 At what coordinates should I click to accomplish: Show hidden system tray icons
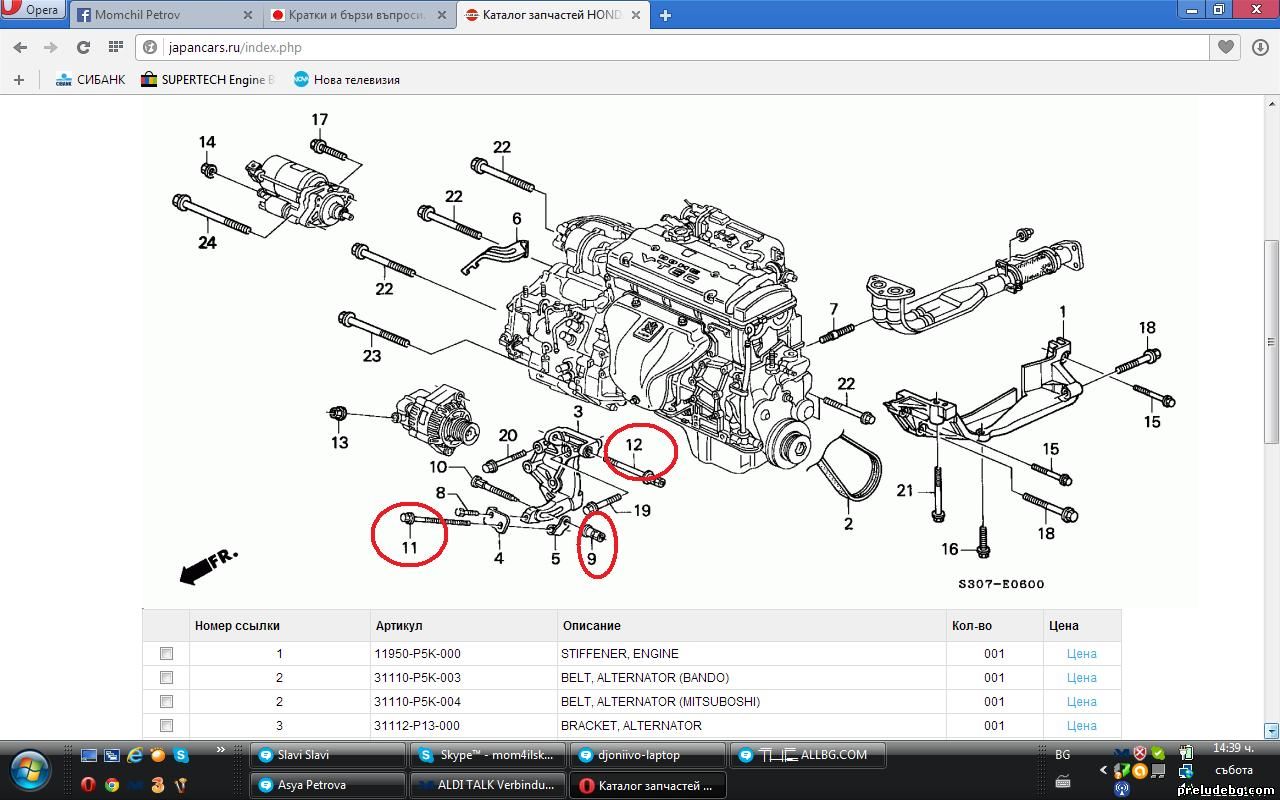(x=1103, y=770)
